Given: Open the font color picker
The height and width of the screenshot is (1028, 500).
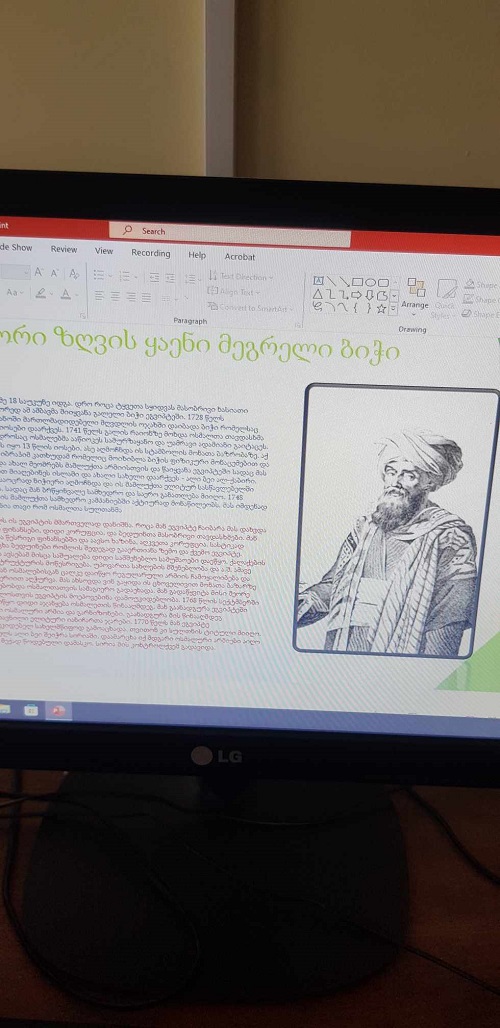Looking at the screenshot, I should click(67, 294).
